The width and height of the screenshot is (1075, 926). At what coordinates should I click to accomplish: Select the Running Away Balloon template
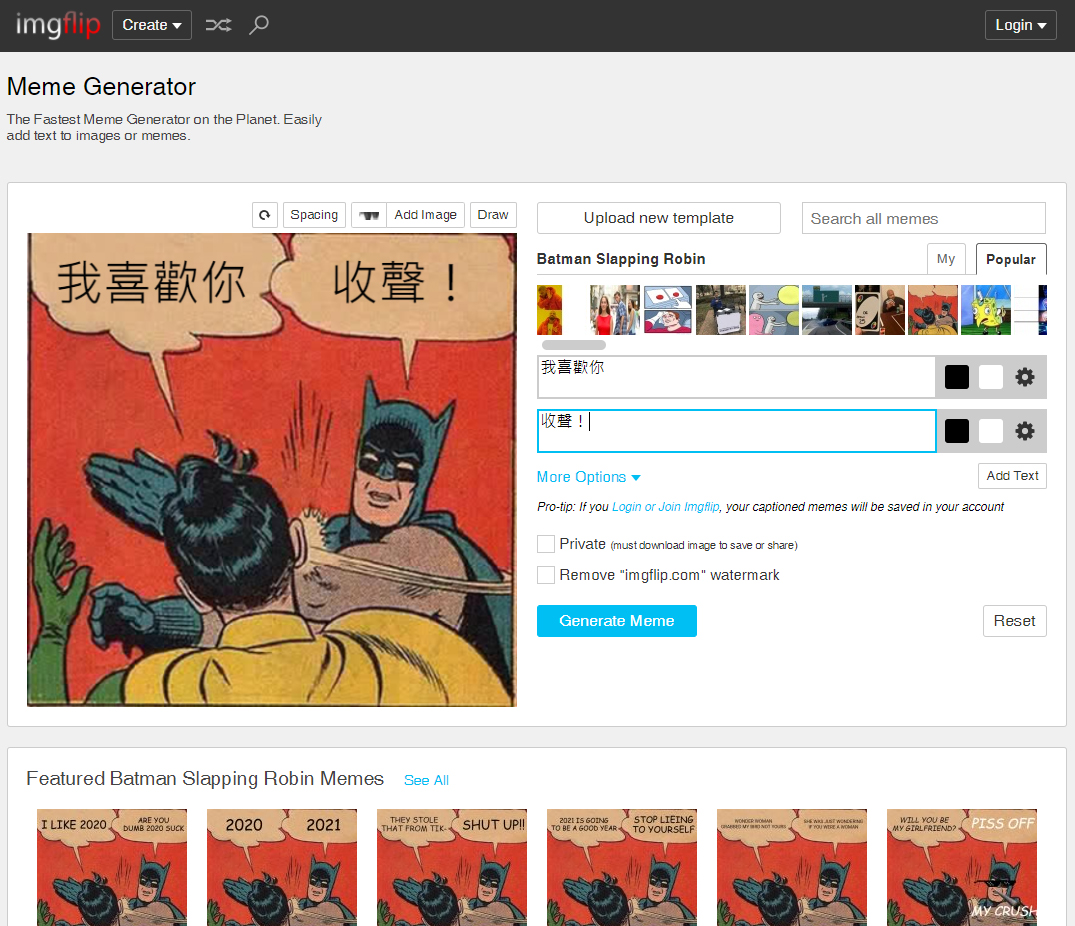774,310
